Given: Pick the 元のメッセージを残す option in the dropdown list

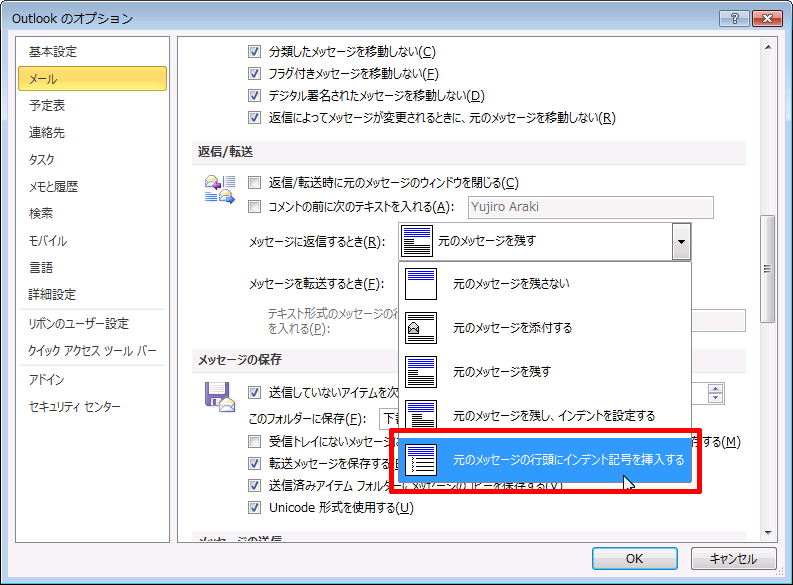Looking at the screenshot, I should [545, 372].
